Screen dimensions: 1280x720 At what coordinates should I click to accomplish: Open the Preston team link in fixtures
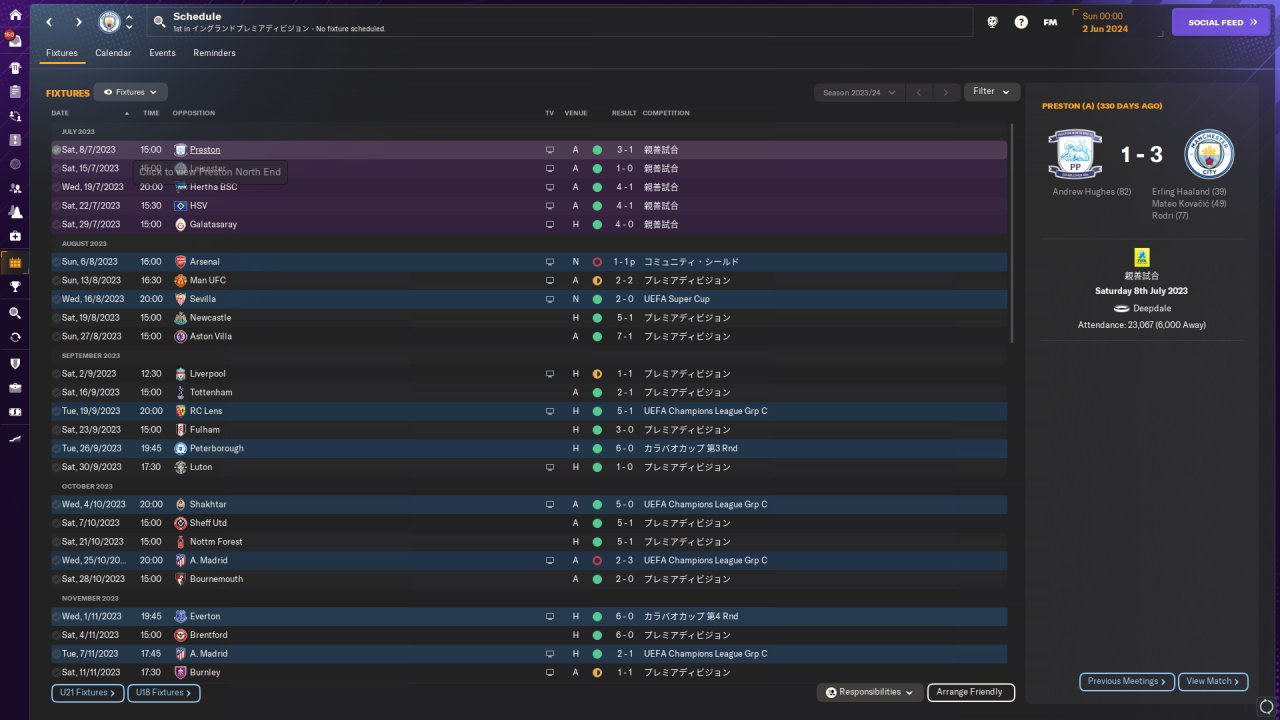click(x=205, y=150)
